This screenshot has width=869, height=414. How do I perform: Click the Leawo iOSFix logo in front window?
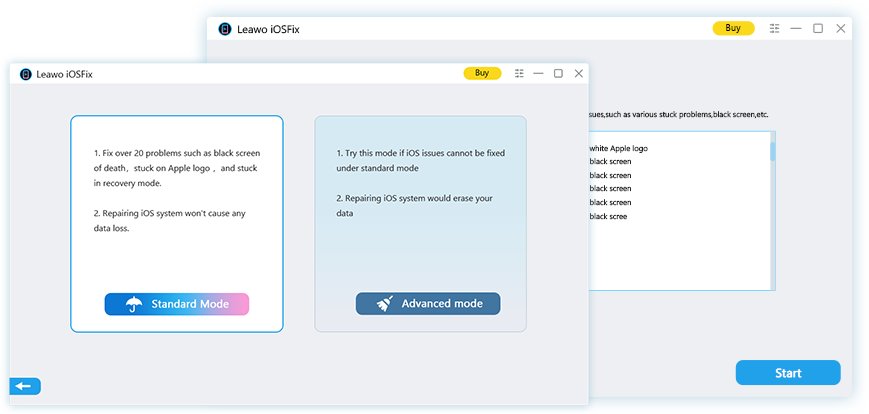pos(25,74)
